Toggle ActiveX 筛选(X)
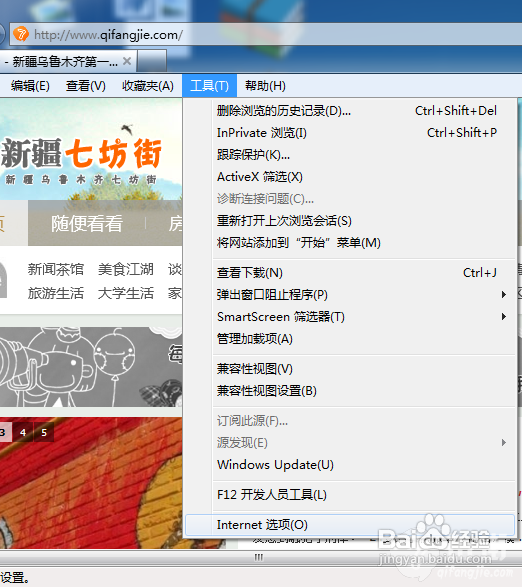Viewport: 522px width, 587px height. coord(350,177)
